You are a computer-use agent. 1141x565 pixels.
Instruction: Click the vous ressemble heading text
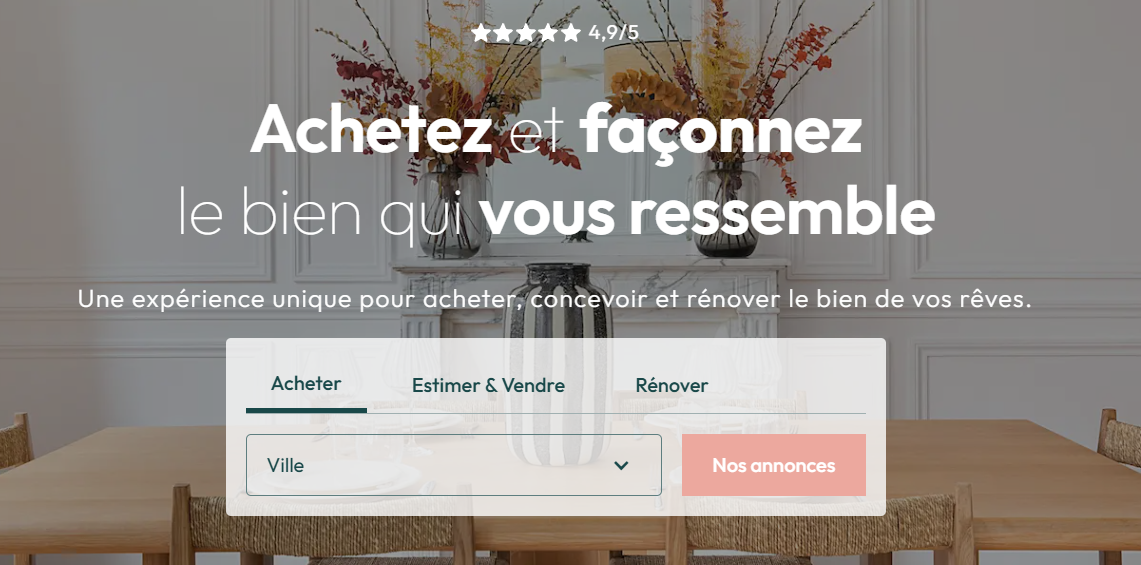click(x=707, y=212)
